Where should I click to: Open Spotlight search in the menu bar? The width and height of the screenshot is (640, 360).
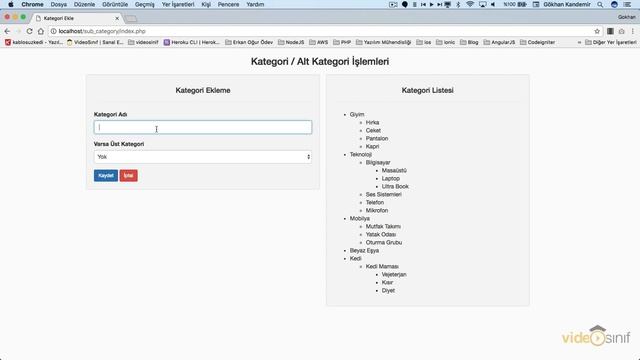(600, 4)
